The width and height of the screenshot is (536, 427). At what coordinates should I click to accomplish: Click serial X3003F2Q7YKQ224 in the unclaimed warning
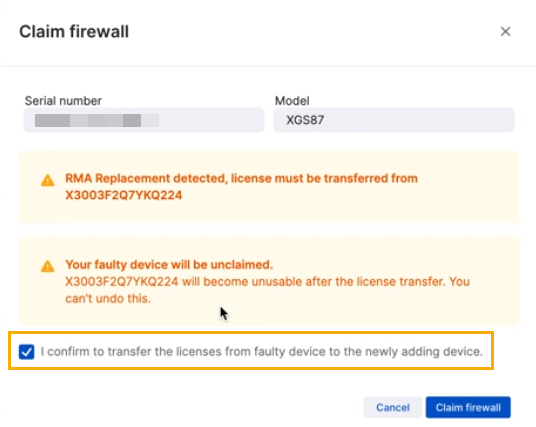click(122, 282)
